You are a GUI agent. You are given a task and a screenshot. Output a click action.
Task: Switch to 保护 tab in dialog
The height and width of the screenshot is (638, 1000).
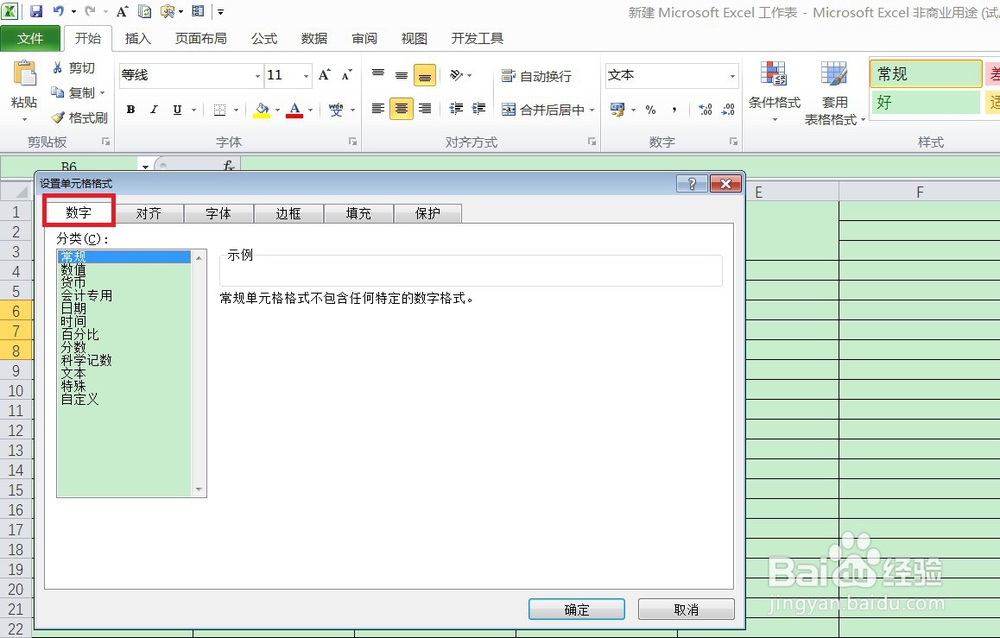[x=427, y=213]
